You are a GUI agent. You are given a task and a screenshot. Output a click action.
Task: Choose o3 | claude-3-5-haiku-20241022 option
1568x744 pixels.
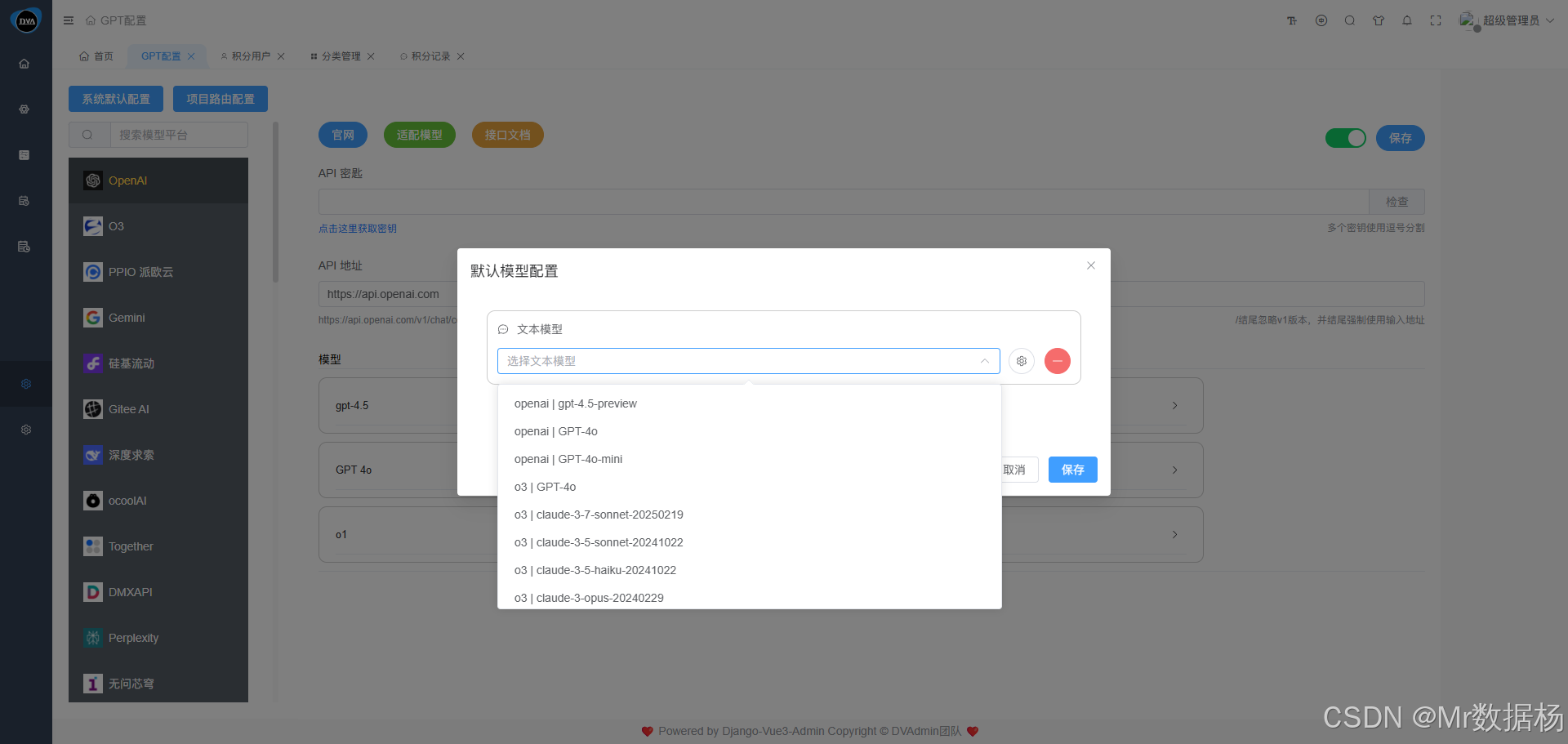point(750,570)
